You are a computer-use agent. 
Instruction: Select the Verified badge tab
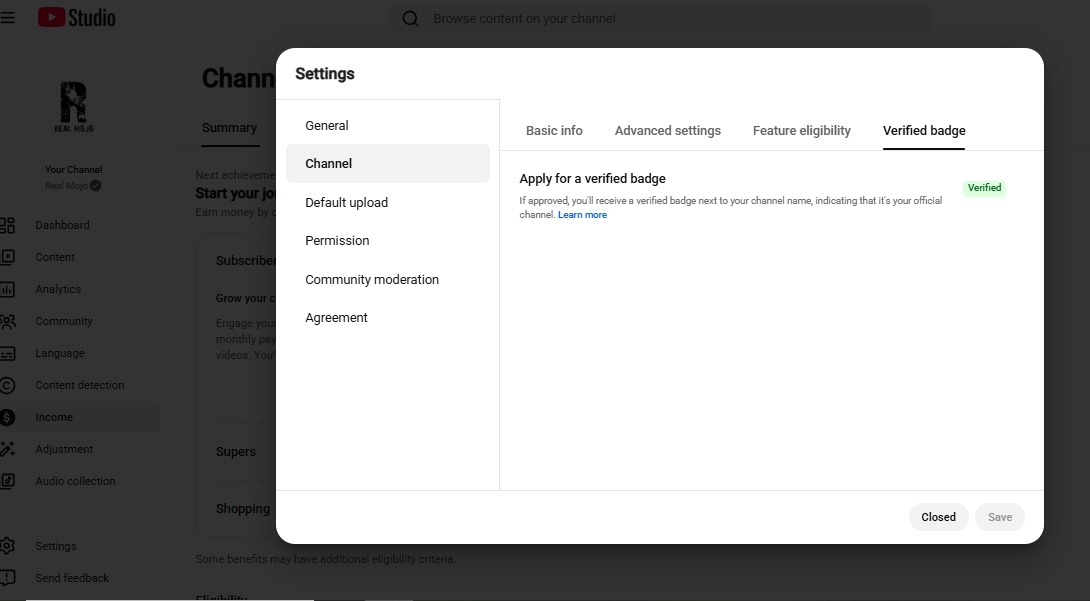tap(924, 131)
